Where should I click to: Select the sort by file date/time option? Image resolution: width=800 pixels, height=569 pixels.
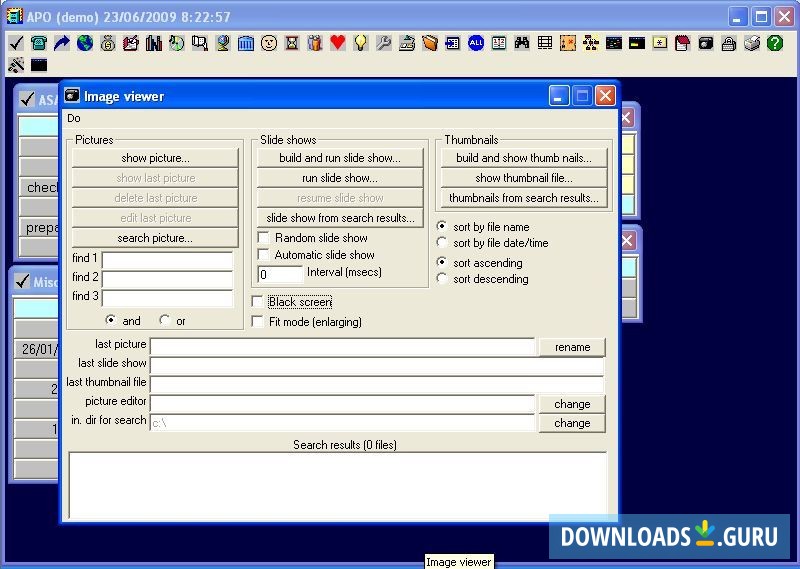coord(443,243)
